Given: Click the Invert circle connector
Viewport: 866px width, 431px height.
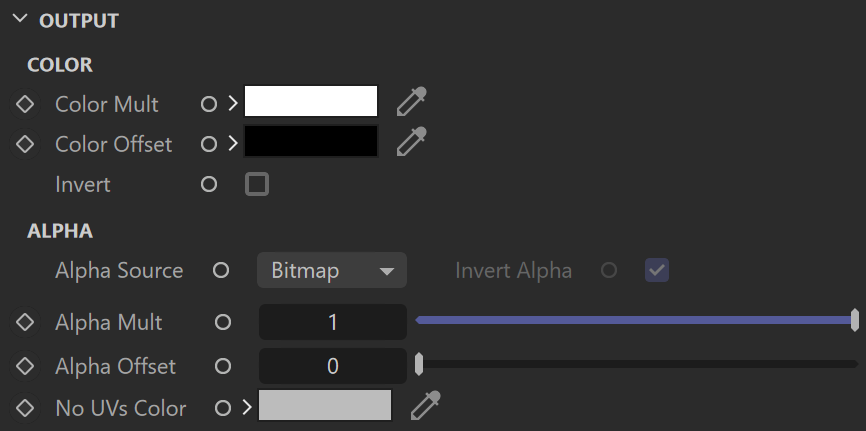Looking at the screenshot, I should coord(209,184).
